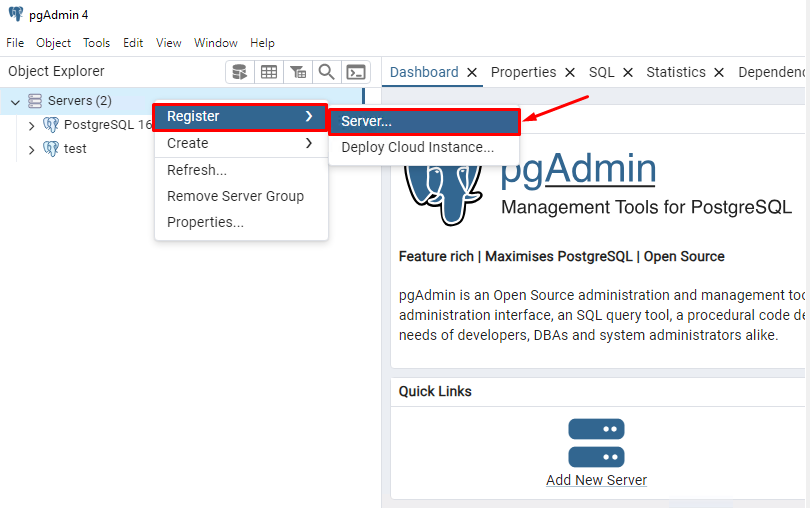This screenshot has height=508, width=810.
Task: Select Refresh... in the context menu
Action: [x=241, y=170]
